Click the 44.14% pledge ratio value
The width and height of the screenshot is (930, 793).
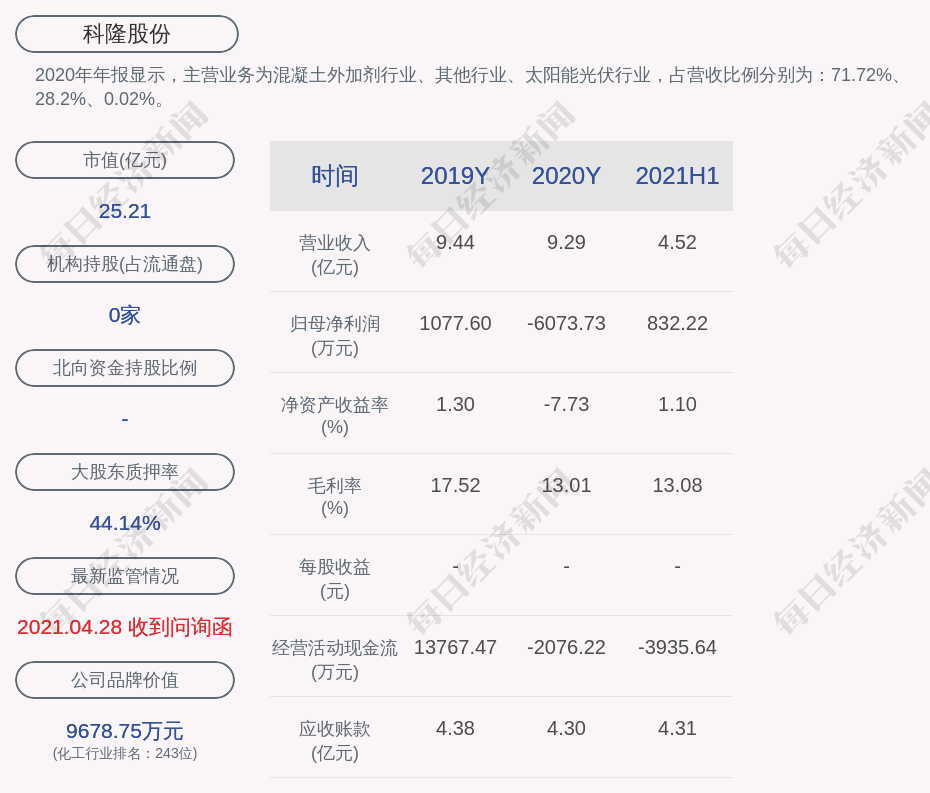coord(125,523)
